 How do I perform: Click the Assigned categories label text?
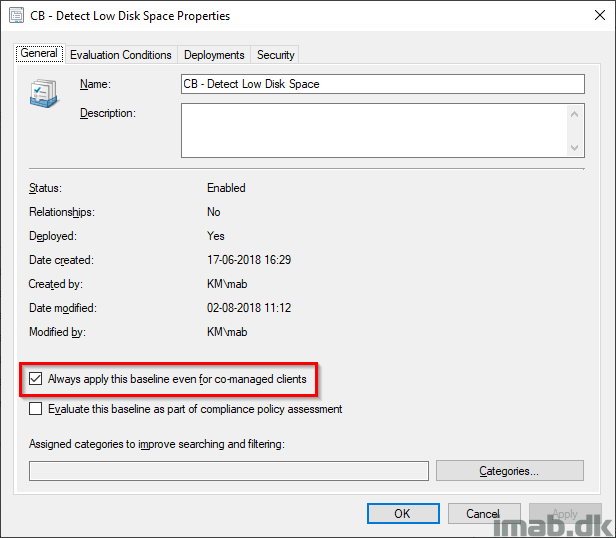[157, 444]
